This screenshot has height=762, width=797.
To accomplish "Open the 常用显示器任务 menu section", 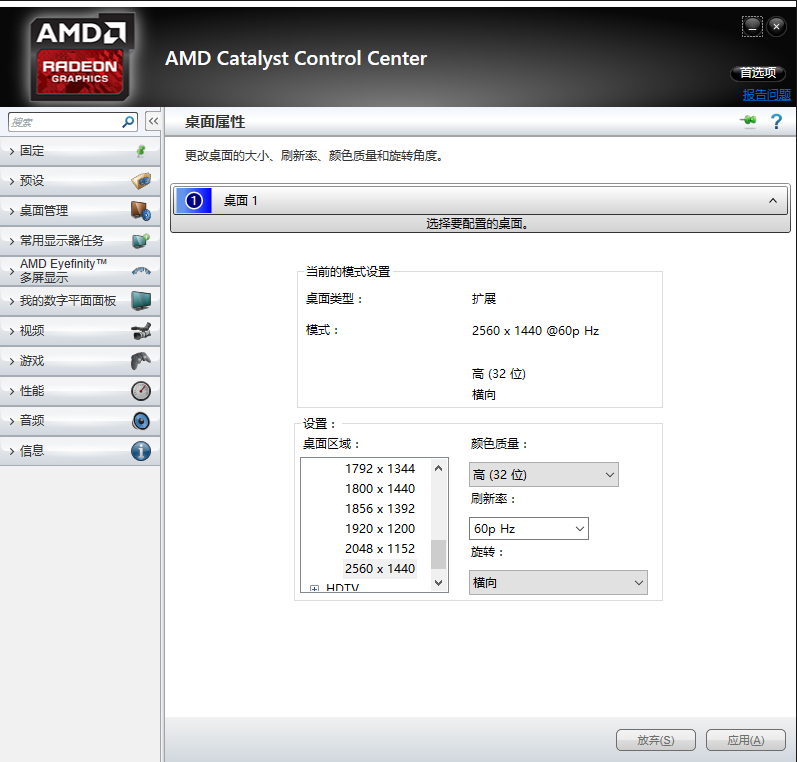I will click(x=80, y=240).
